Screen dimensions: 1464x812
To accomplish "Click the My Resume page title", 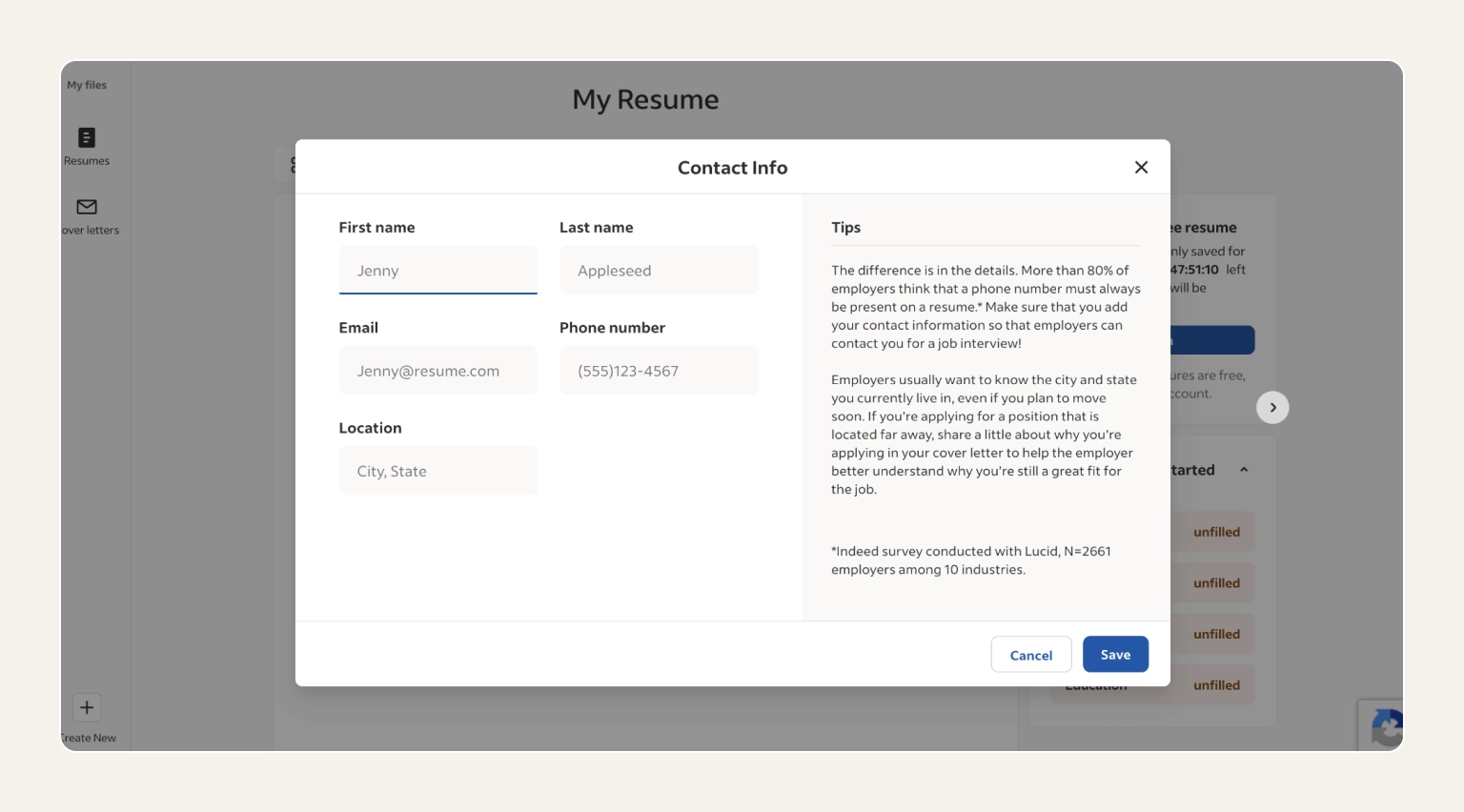I will coord(645,99).
